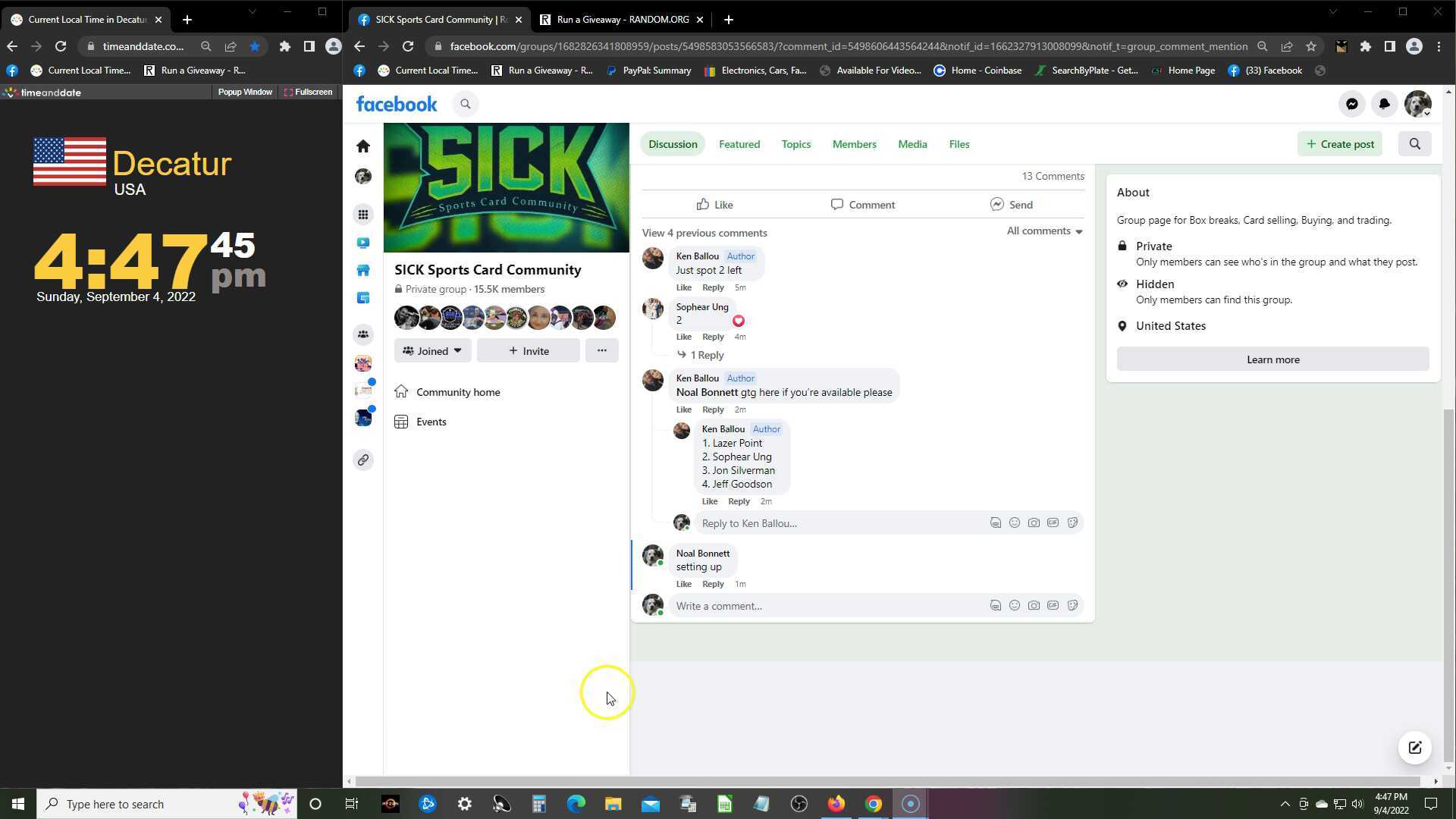The height and width of the screenshot is (819, 1456).
Task: Expand the 1 Reply thread
Action: [706, 355]
